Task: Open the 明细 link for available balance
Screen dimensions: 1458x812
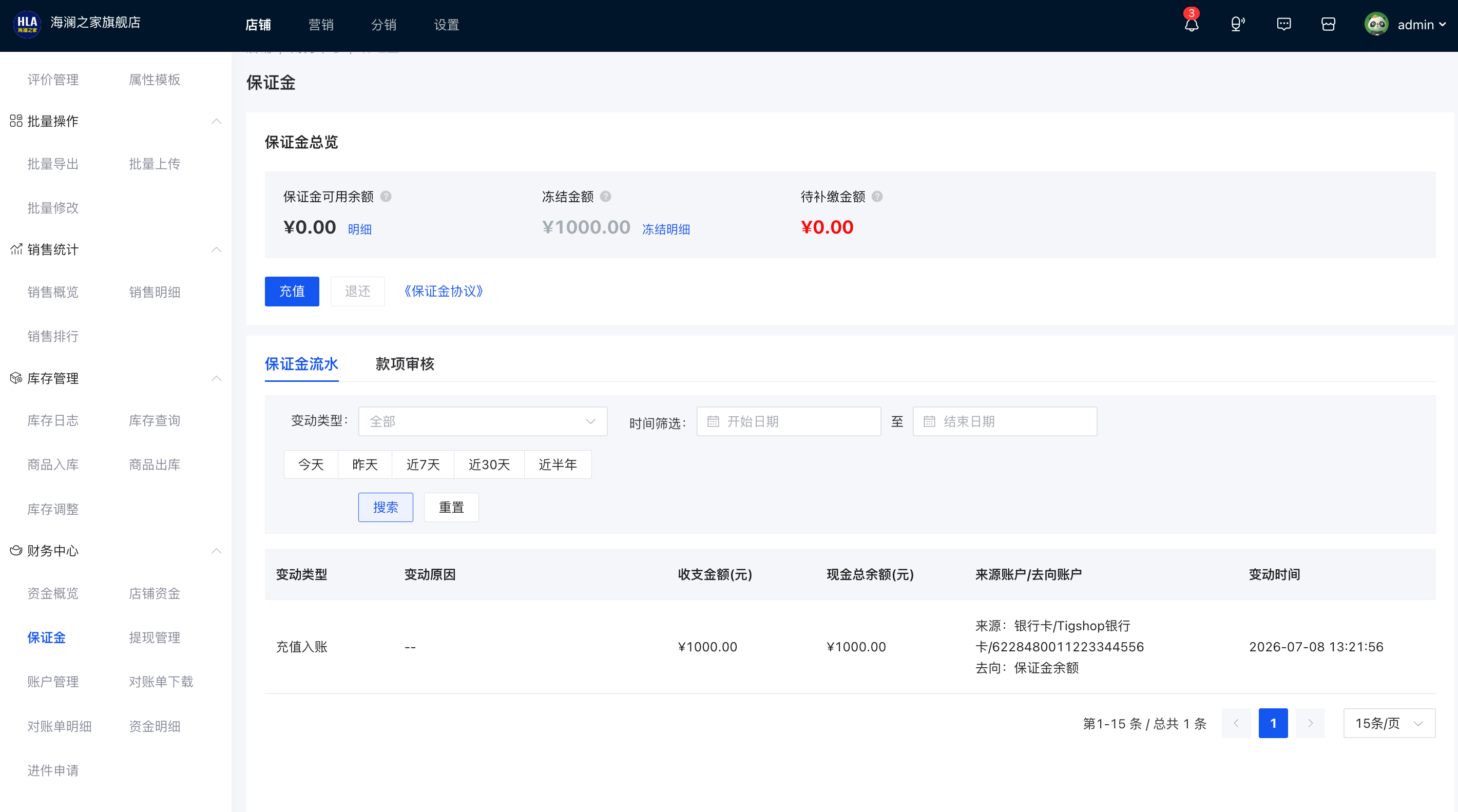Action: tap(360, 229)
